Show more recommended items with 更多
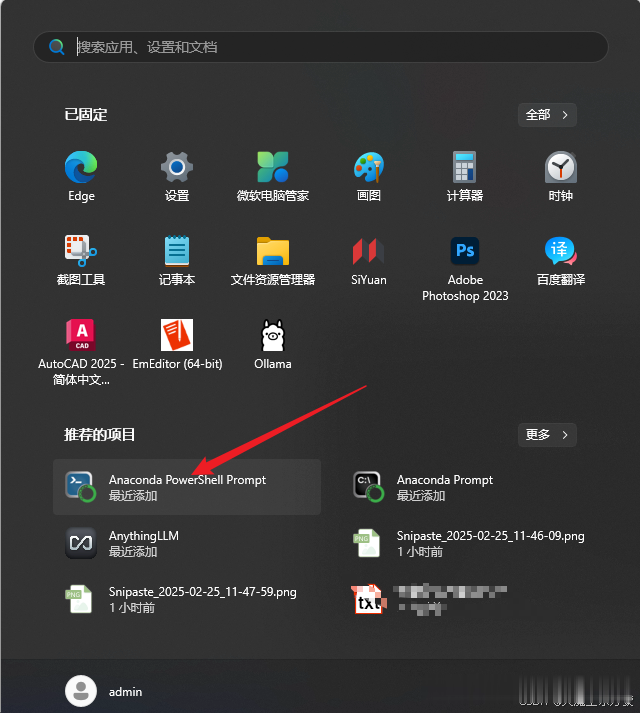Image resolution: width=640 pixels, height=713 pixels. pyautogui.click(x=547, y=435)
